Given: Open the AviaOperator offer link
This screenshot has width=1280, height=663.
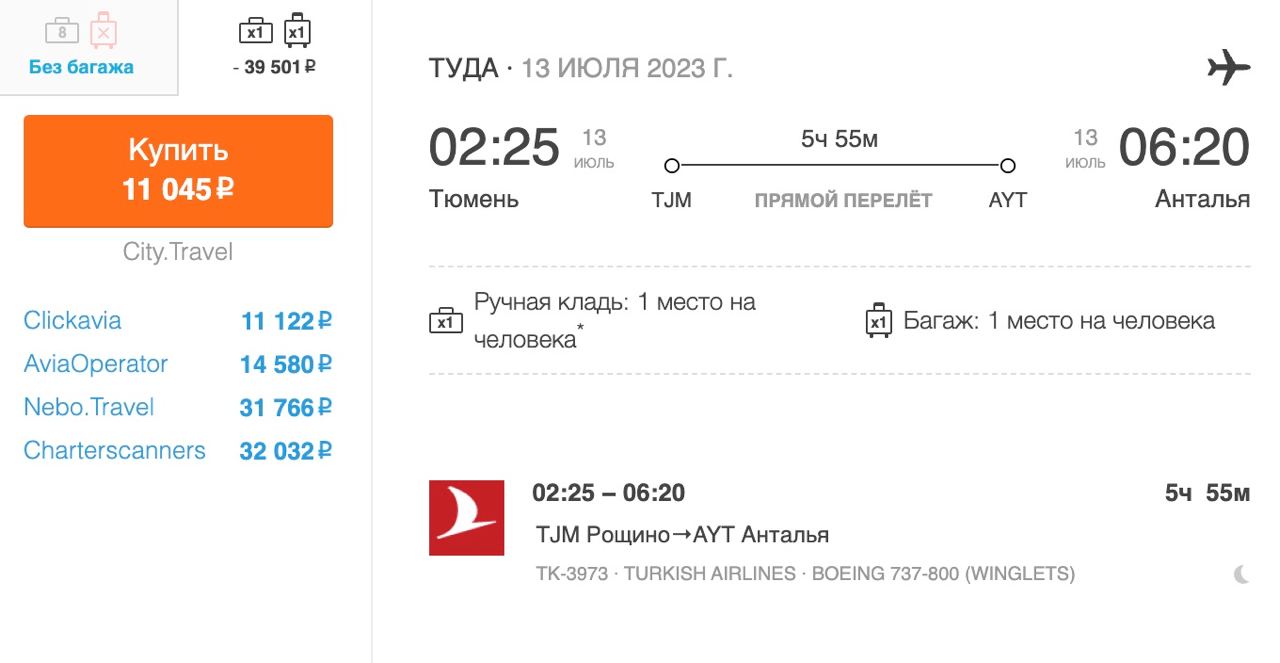Looking at the screenshot, I should coord(95,364).
